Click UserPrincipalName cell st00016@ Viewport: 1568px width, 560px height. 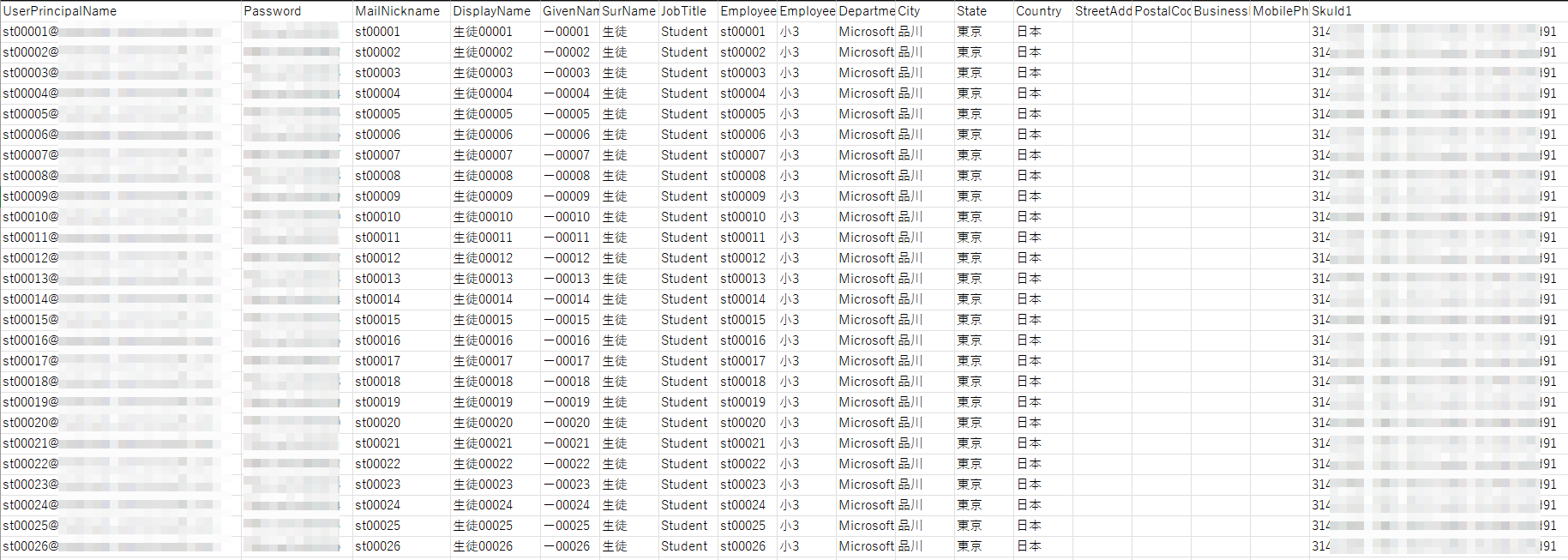[x=121, y=340]
